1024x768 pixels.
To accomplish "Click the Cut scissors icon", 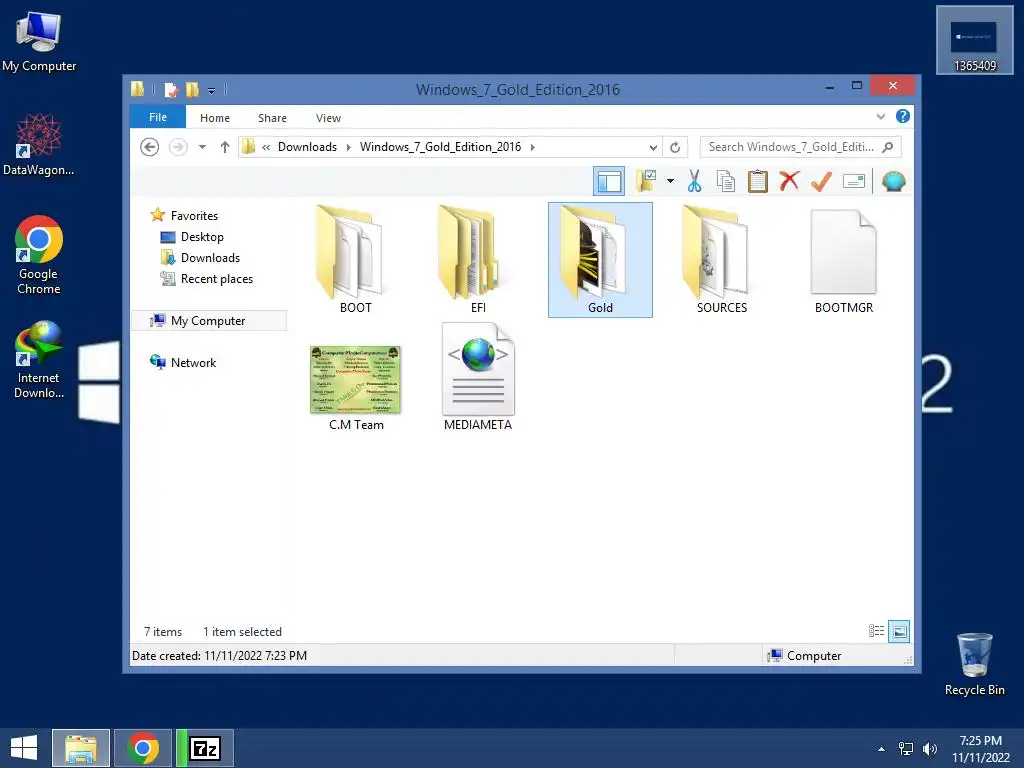I will [694, 181].
